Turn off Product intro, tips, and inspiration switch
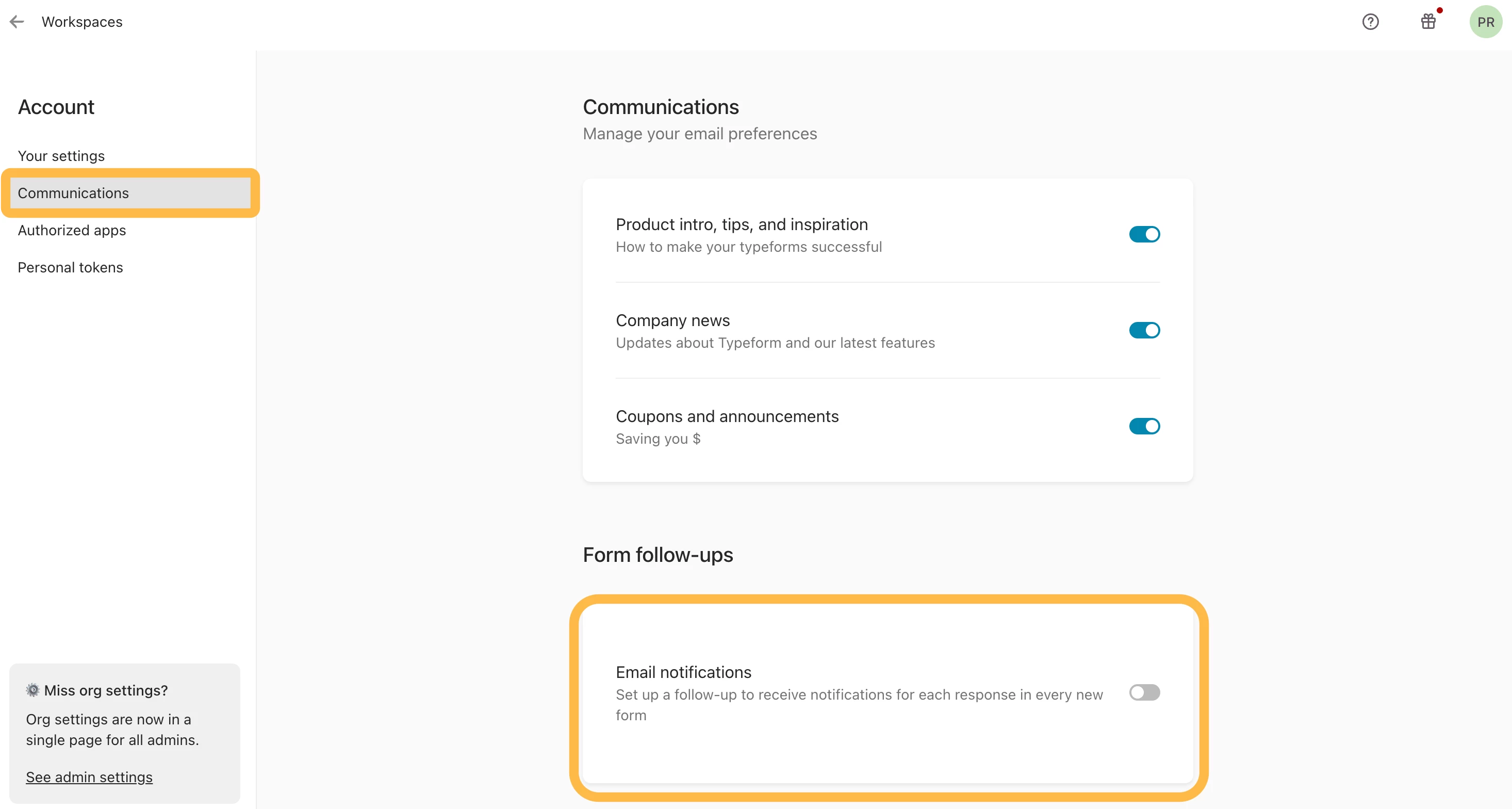 [x=1144, y=234]
